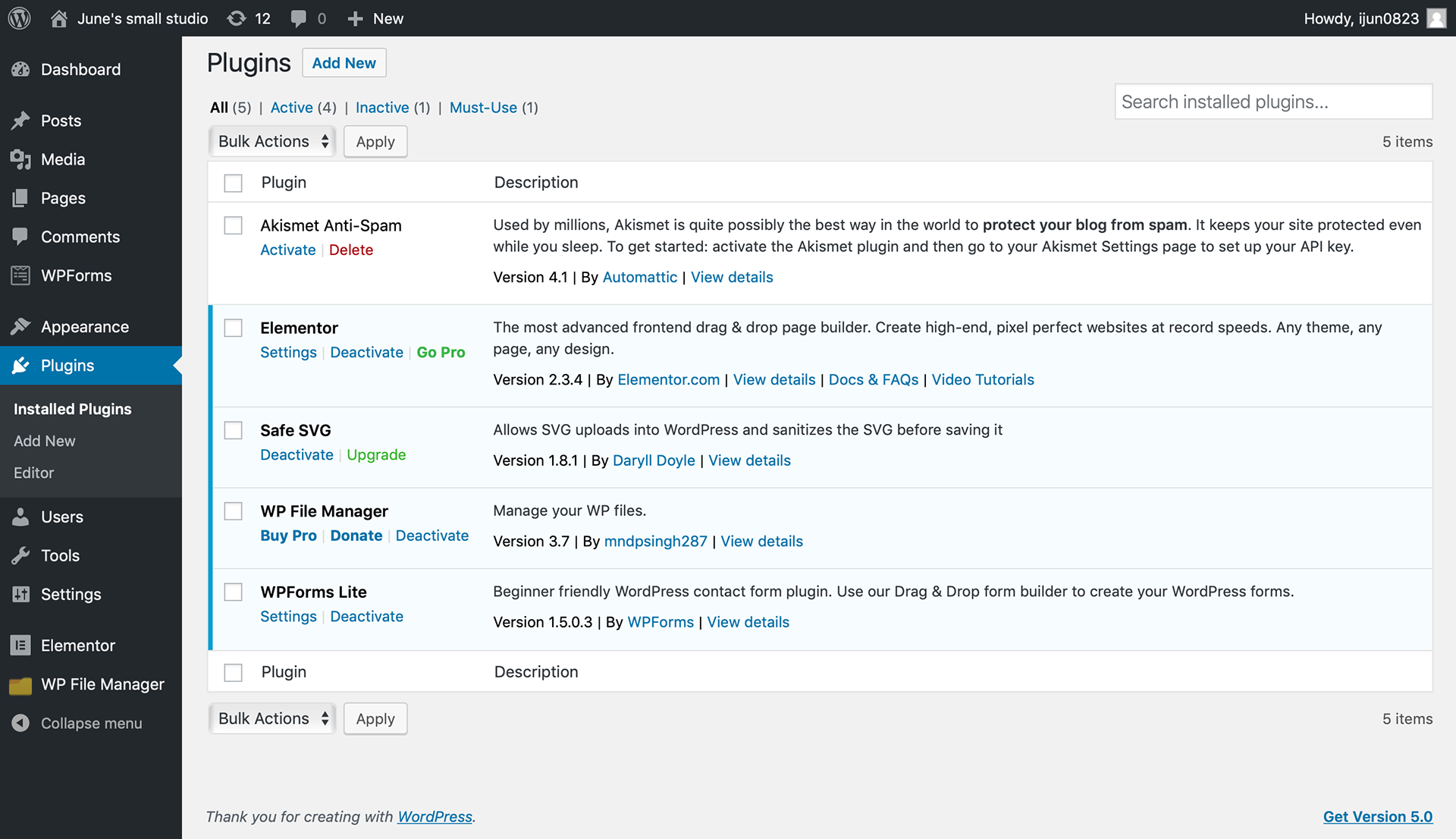Click the WordPress logo icon
This screenshot has height=839, width=1456.
(x=20, y=18)
